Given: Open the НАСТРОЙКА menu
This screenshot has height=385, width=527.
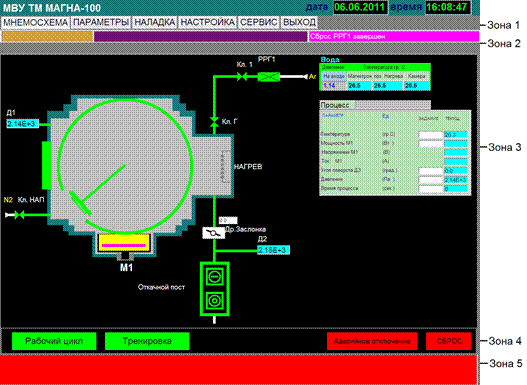Looking at the screenshot, I should tap(207, 23).
